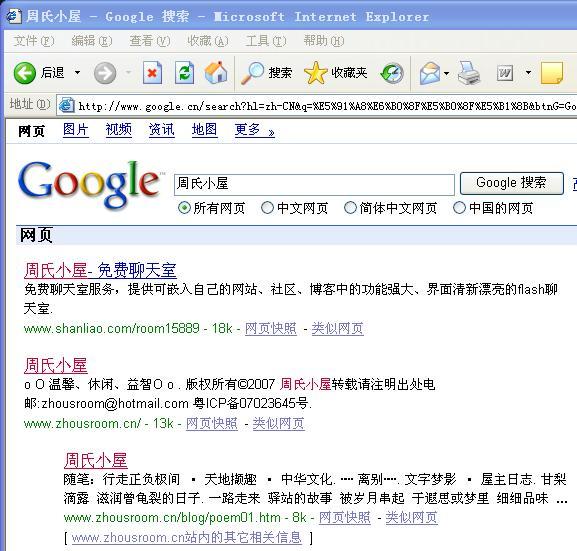Click the search box containing 周氏小屋
This screenshot has height=551, width=577.
pyautogui.click(x=314, y=184)
